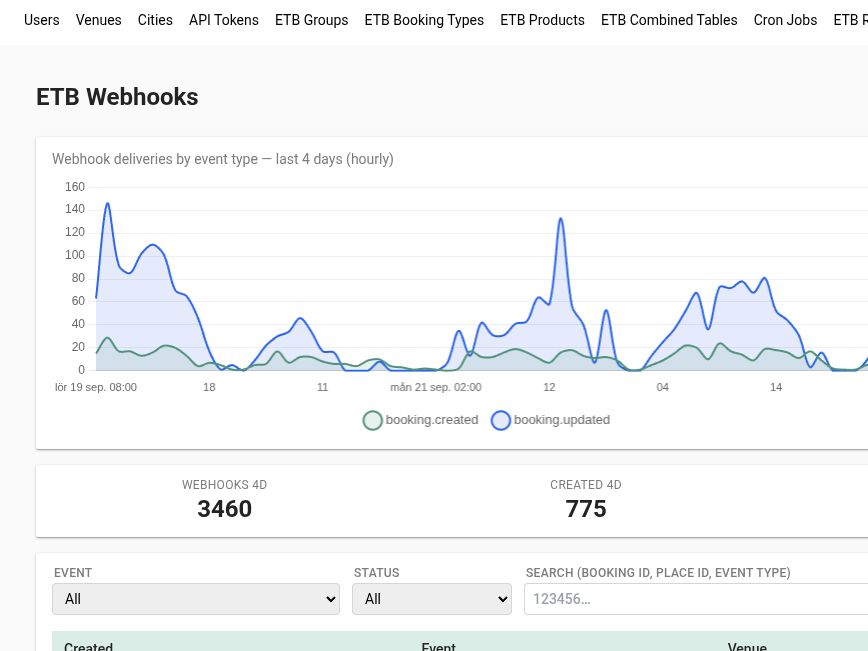This screenshot has width=868, height=651.
Task: Click the Created 4D value 775
Action: [586, 509]
